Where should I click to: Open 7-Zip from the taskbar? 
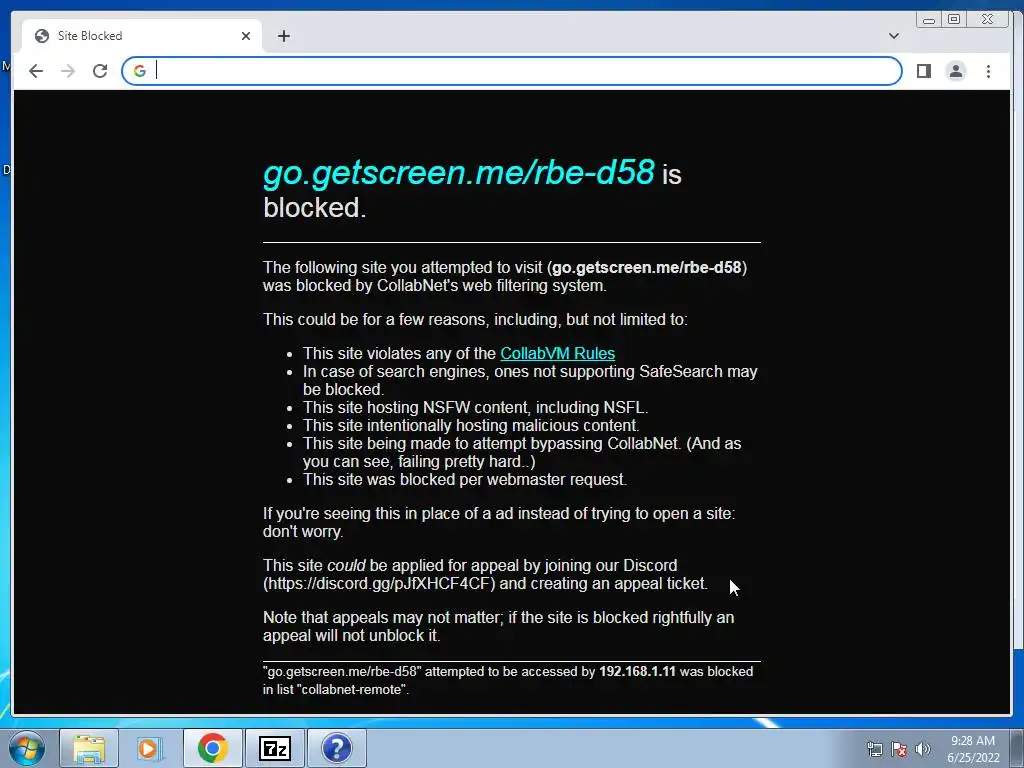coord(274,748)
